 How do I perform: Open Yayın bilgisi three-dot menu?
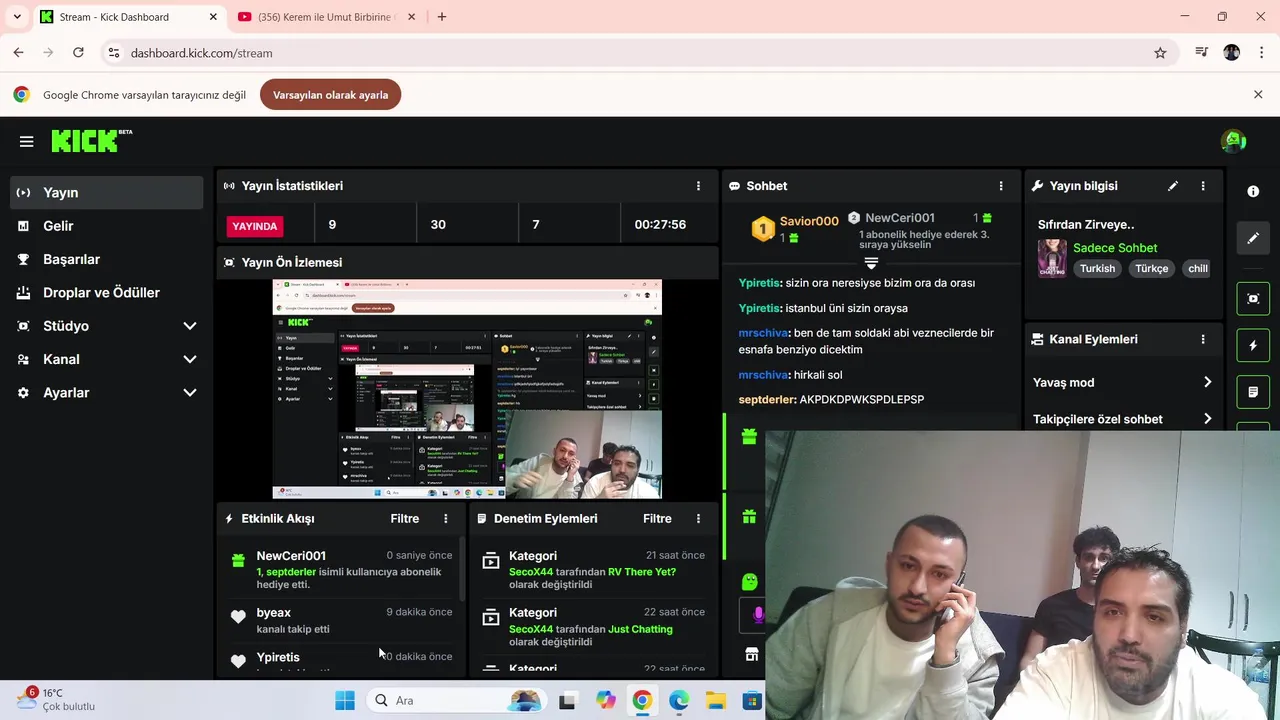1203,186
